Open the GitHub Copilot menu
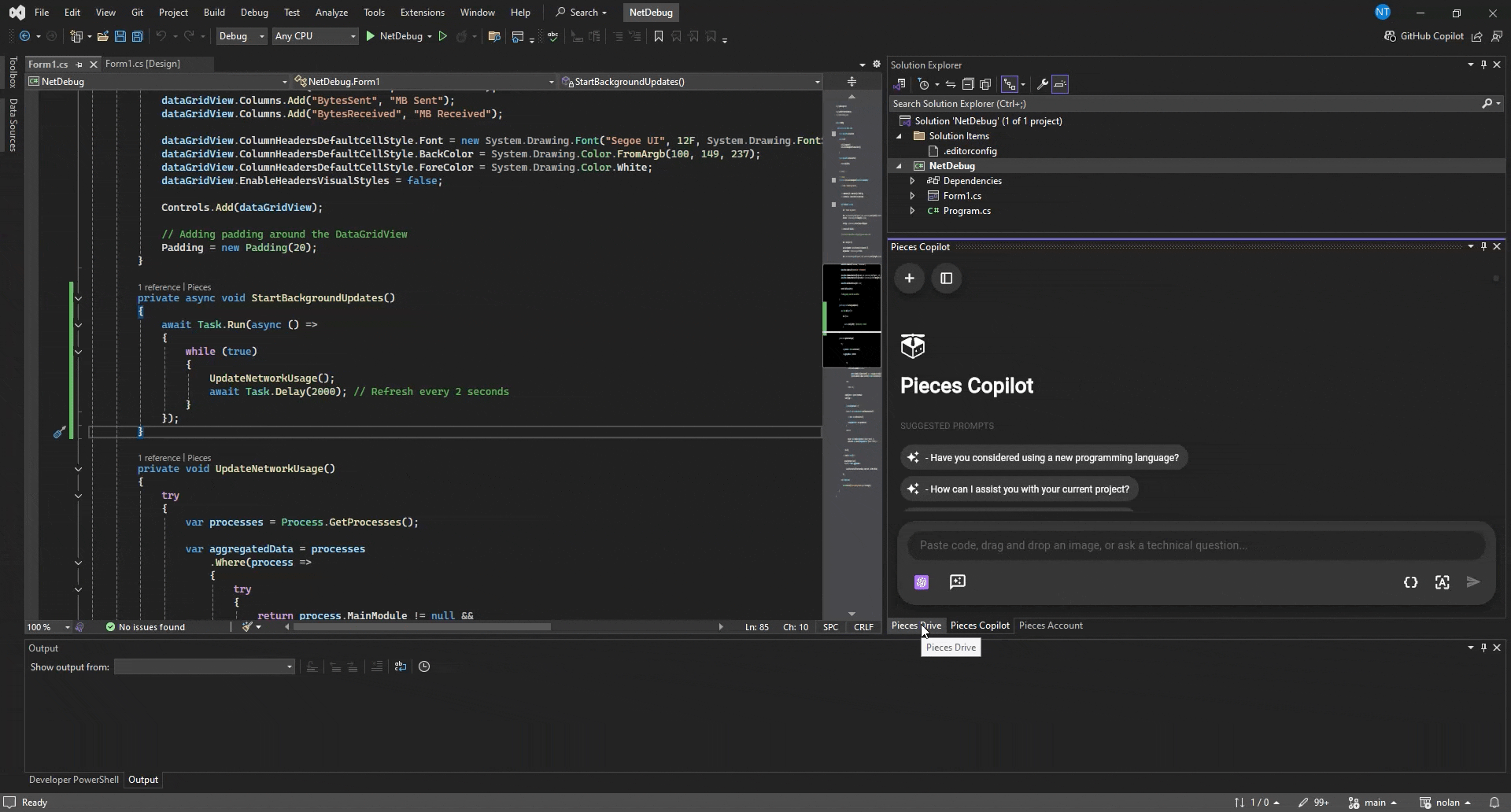Image resolution: width=1511 pixels, height=812 pixels. coord(1424,36)
